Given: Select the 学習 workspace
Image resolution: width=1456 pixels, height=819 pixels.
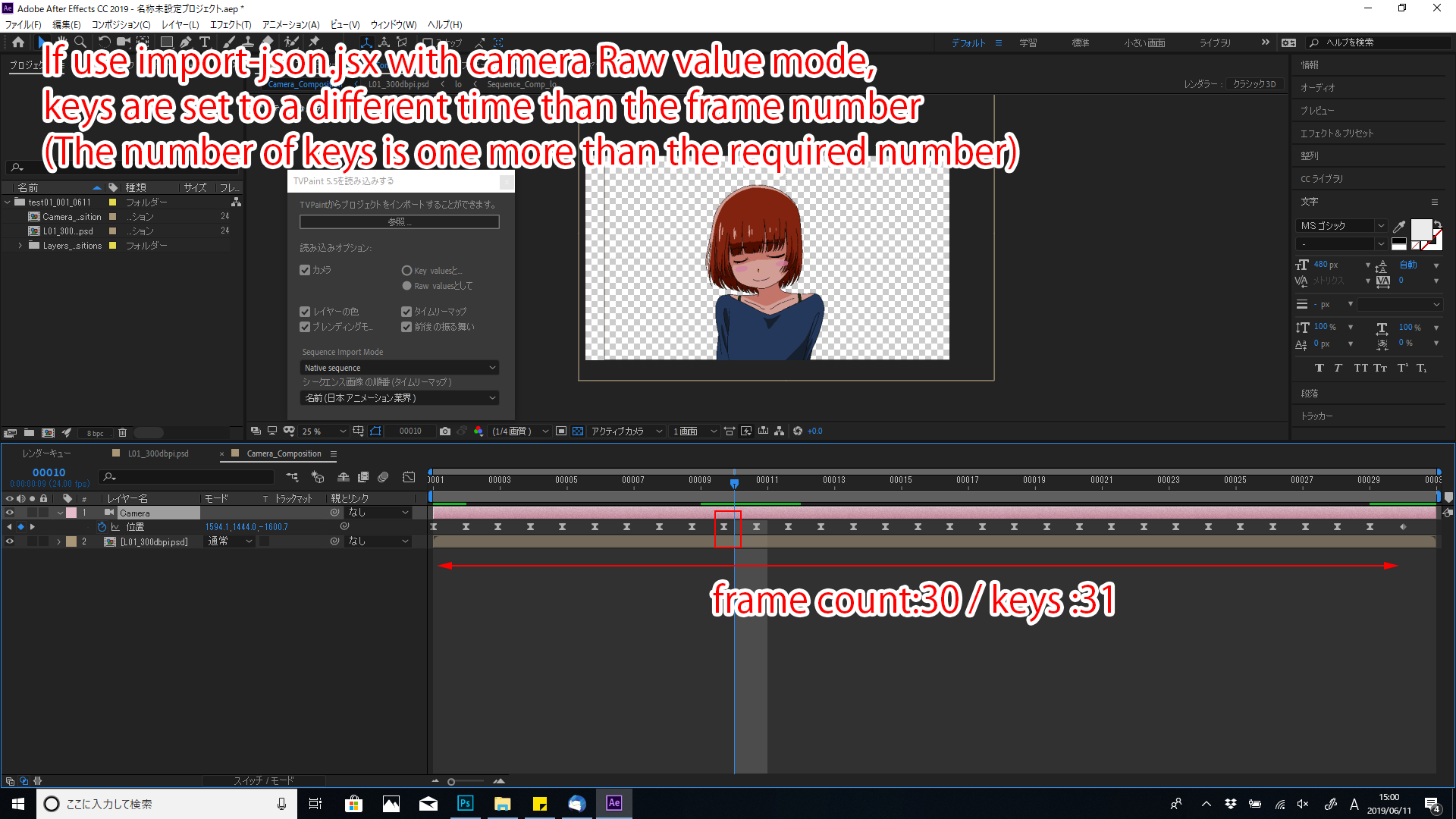Looking at the screenshot, I should [1028, 43].
